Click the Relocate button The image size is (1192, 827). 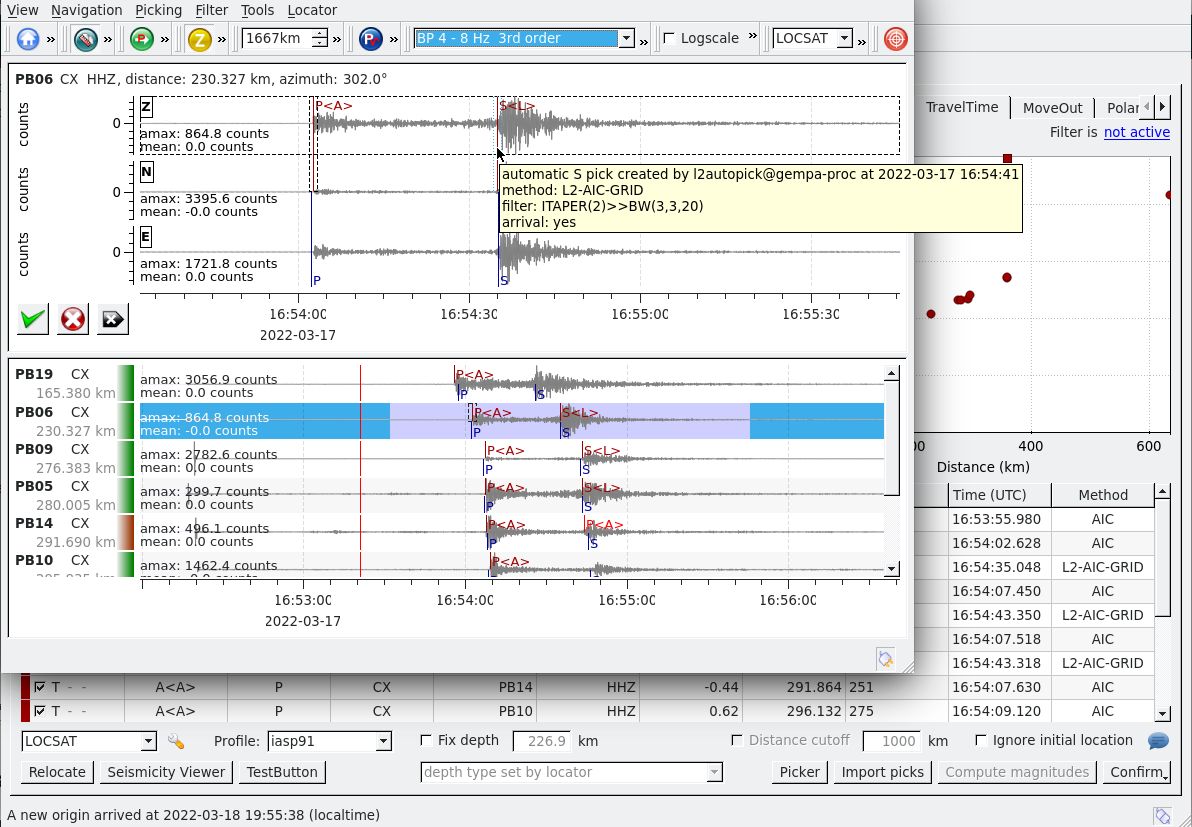57,772
